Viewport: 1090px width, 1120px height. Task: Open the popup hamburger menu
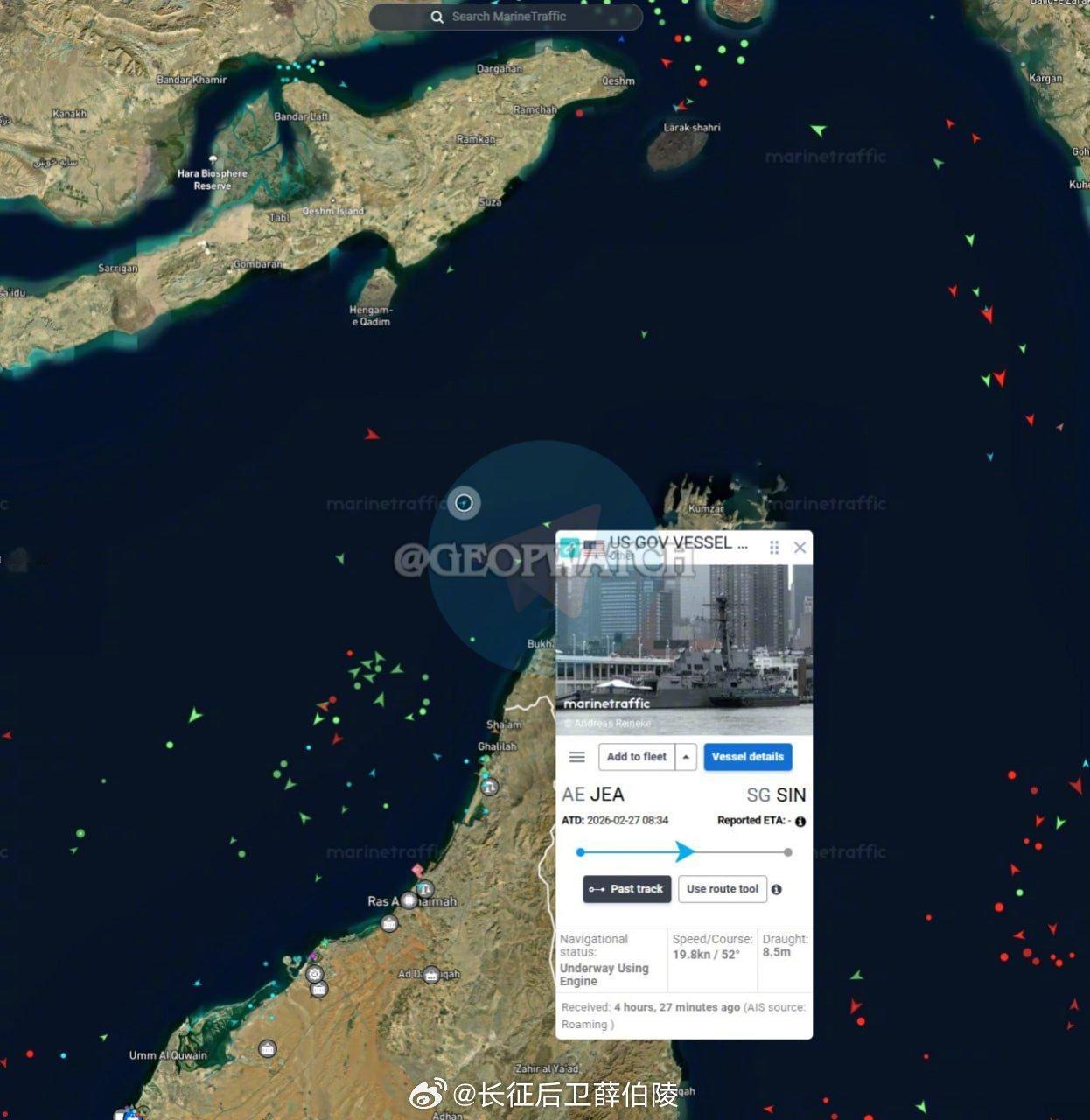pos(576,757)
